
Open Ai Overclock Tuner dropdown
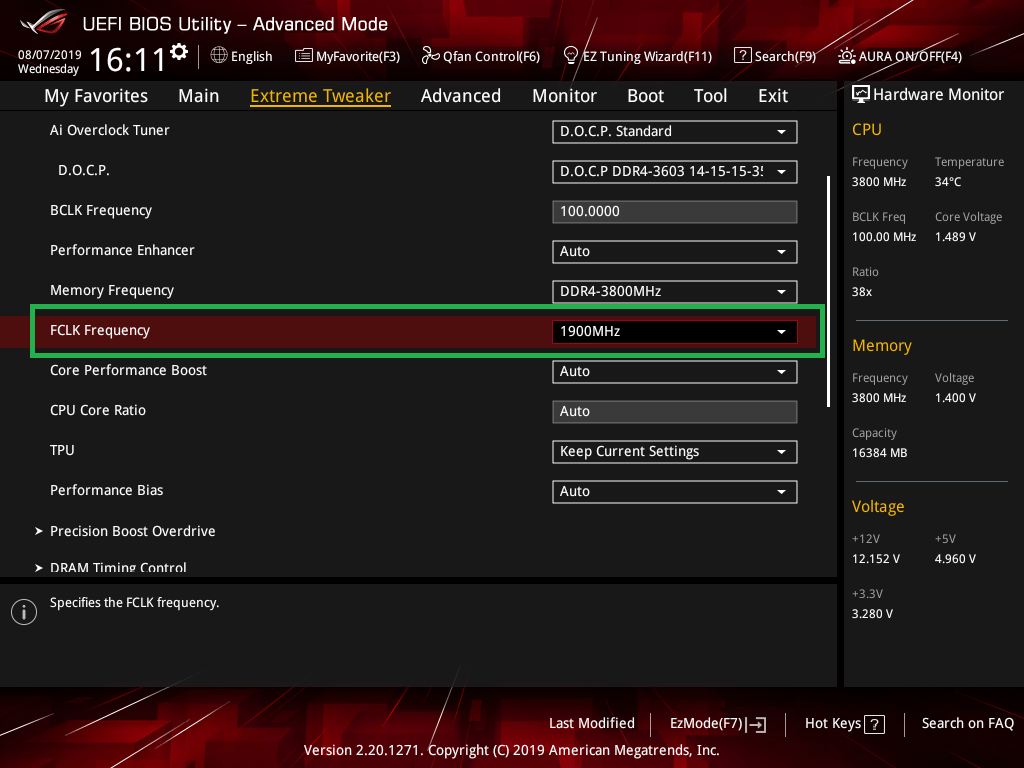point(675,131)
